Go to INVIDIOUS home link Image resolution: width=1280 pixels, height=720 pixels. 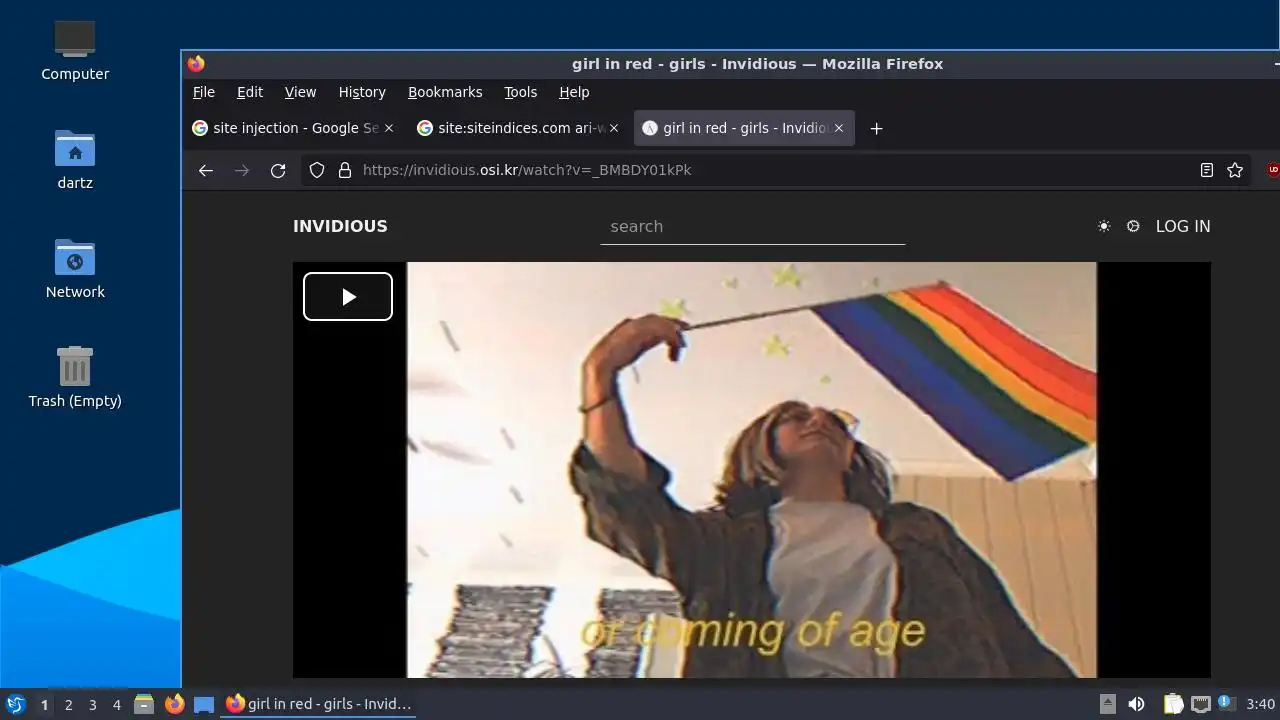340,226
